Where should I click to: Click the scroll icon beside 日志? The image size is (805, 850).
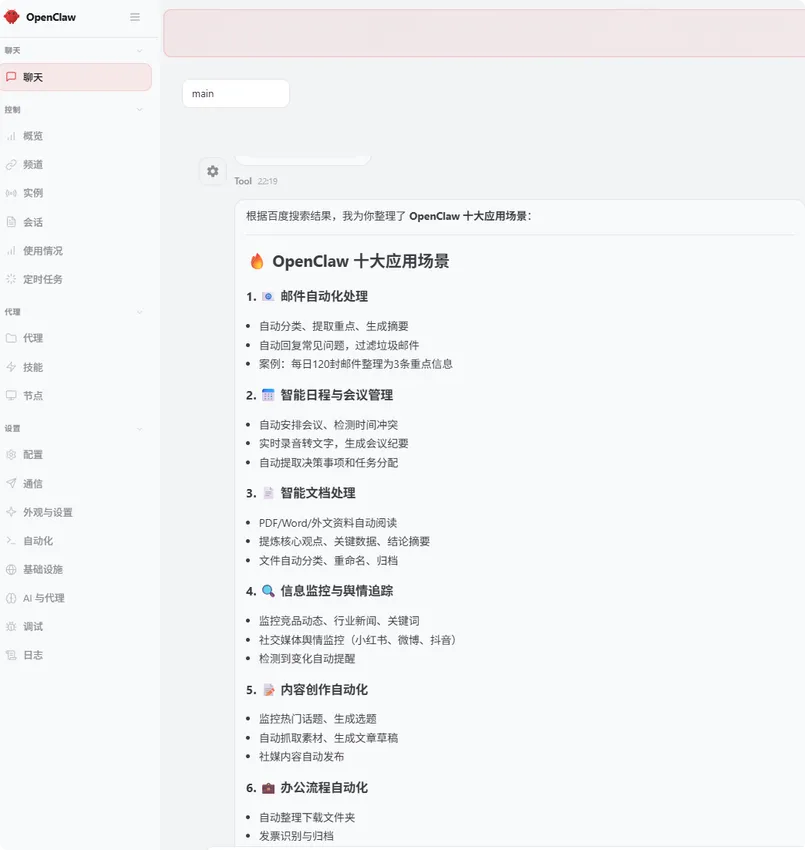[11, 655]
